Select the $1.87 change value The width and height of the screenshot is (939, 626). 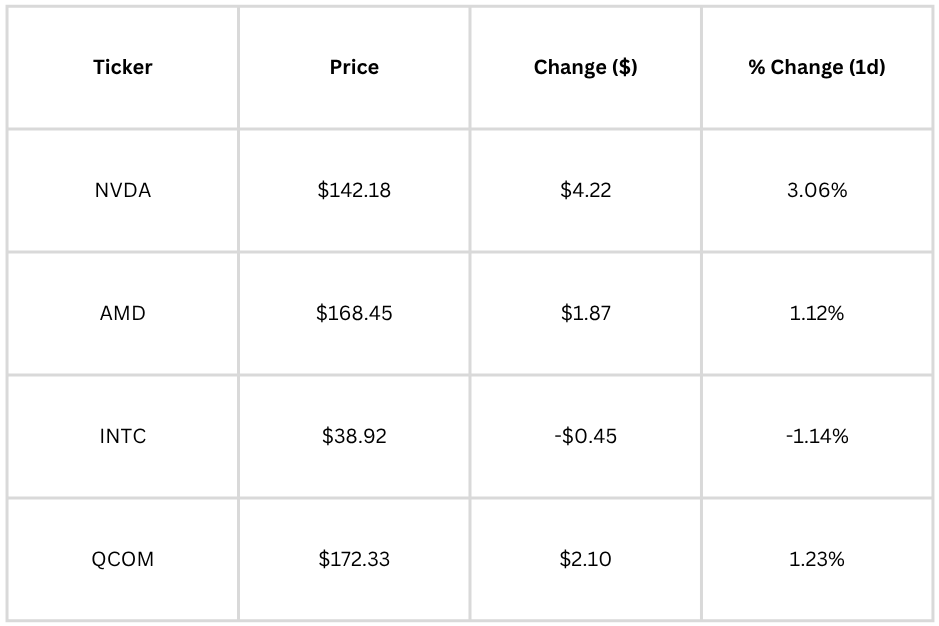pyautogui.click(x=586, y=313)
